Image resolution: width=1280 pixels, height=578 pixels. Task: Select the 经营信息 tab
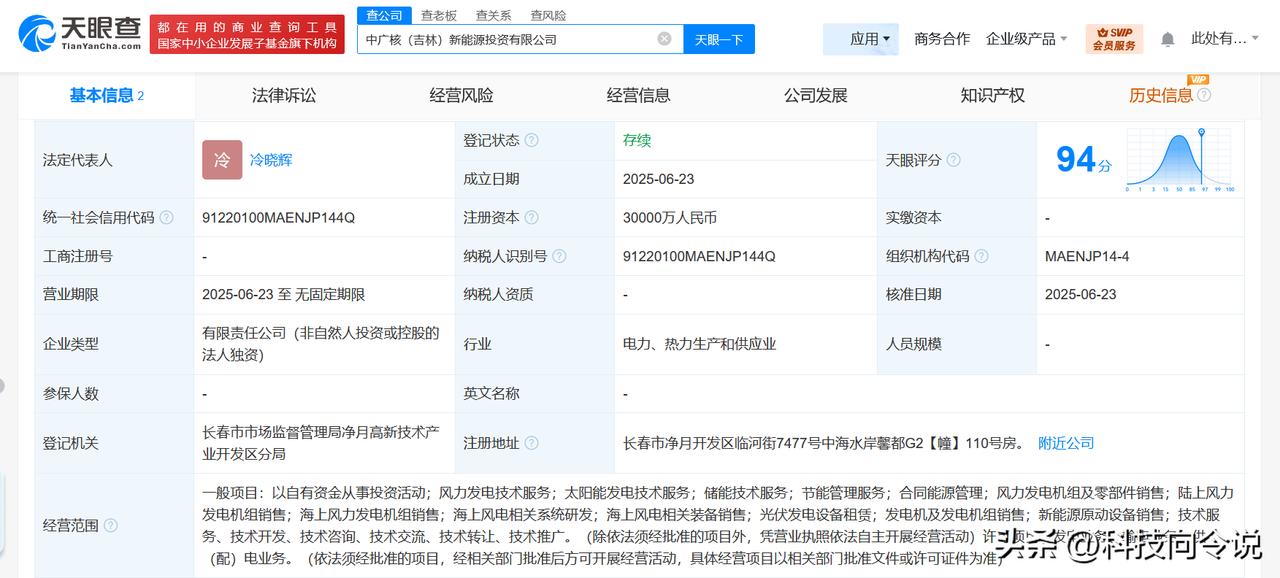pos(638,95)
